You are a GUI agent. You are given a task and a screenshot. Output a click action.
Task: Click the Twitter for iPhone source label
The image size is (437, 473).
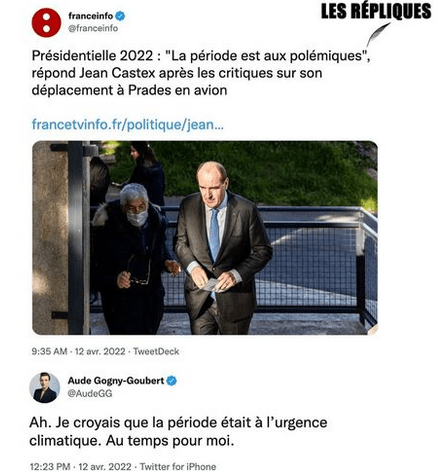pos(178,466)
